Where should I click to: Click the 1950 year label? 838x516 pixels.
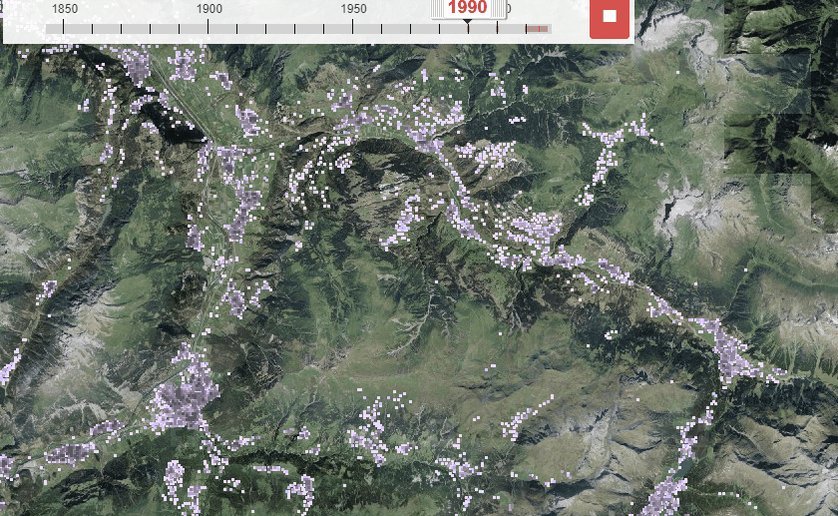point(353,9)
